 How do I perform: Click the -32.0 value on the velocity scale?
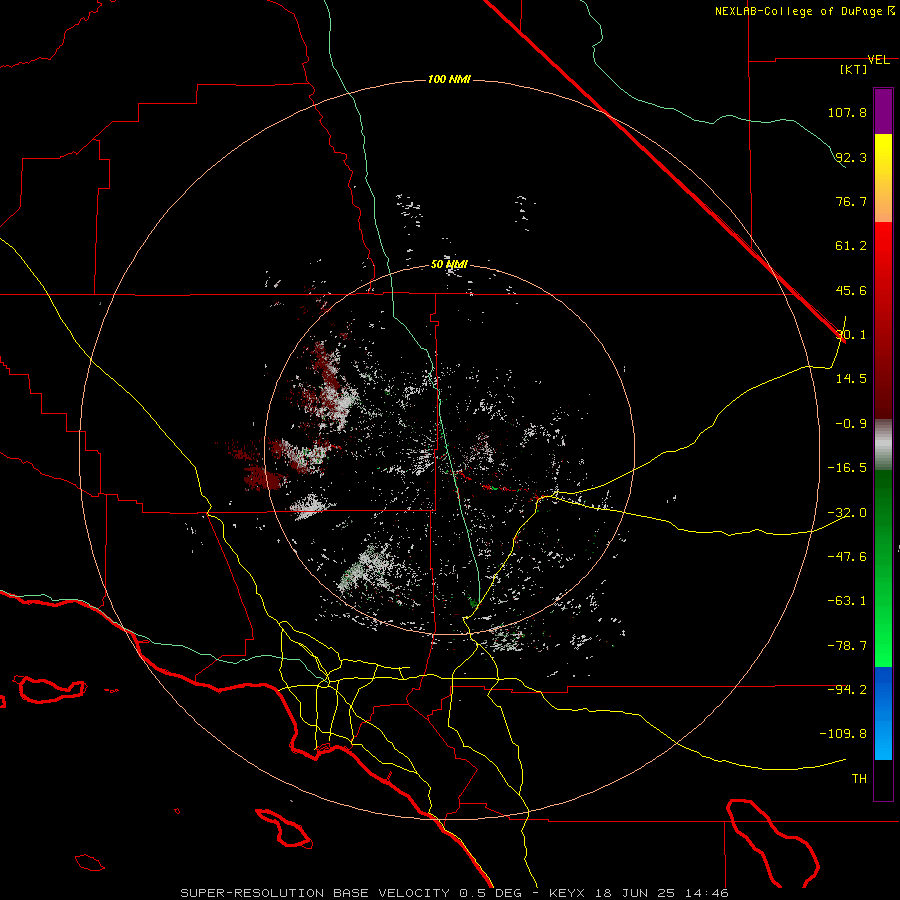(847, 513)
